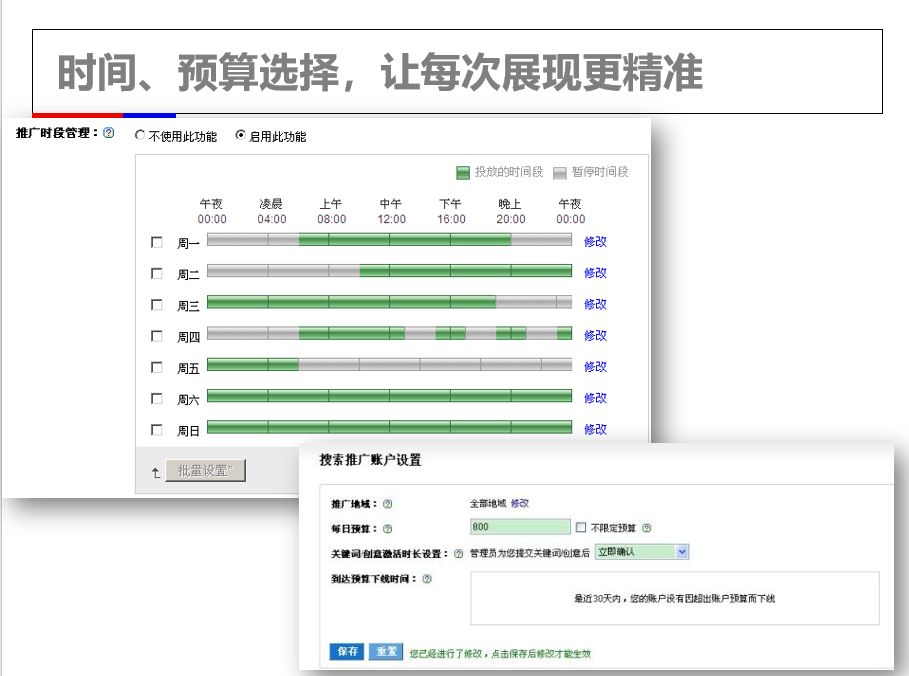Image resolution: width=909 pixels, height=676 pixels.
Task: Select 不使用此功能 radio button
Action: 140,135
